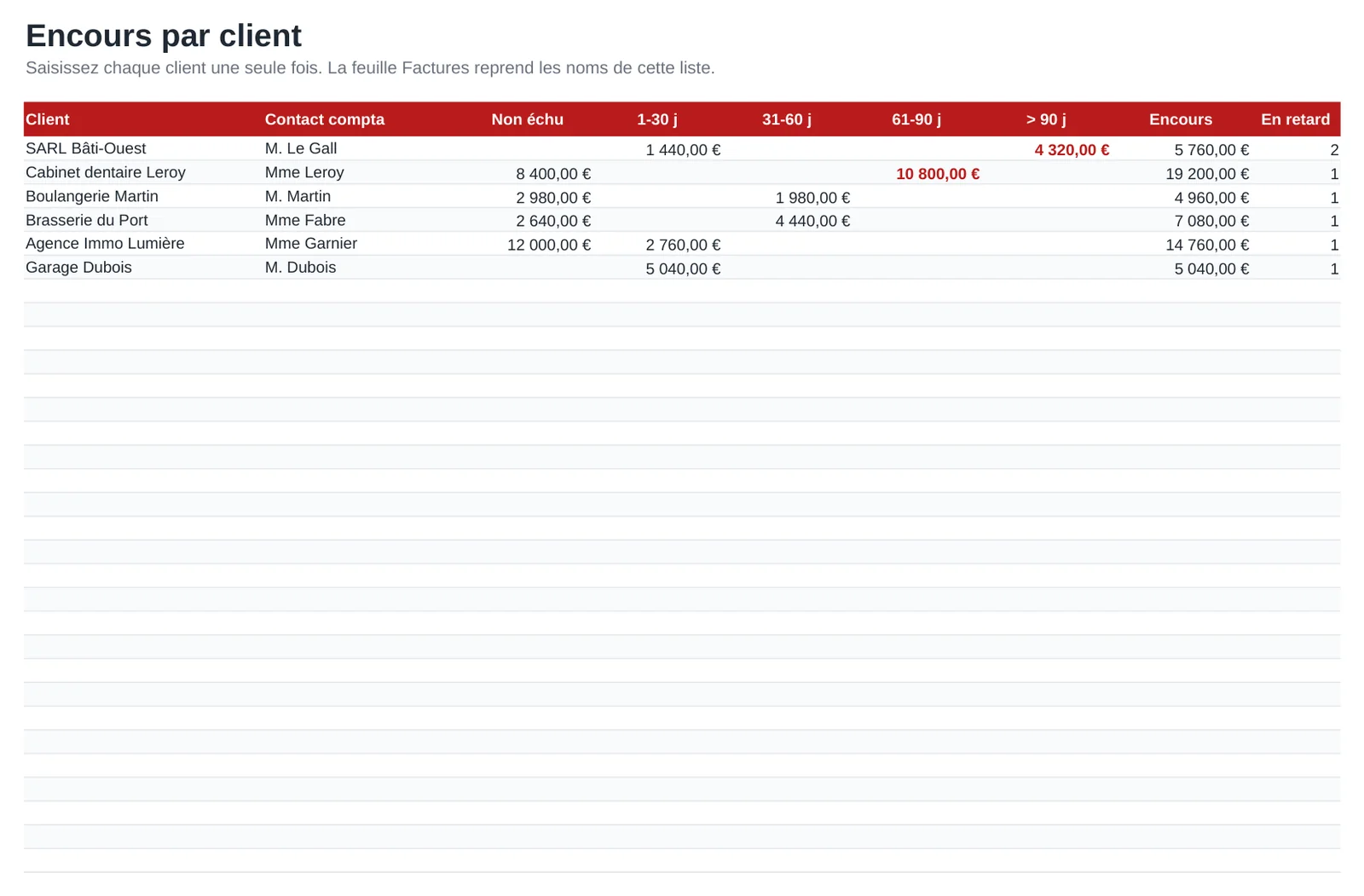
Task: Select the Encours total '5 760,00 €'
Action: (x=1211, y=150)
